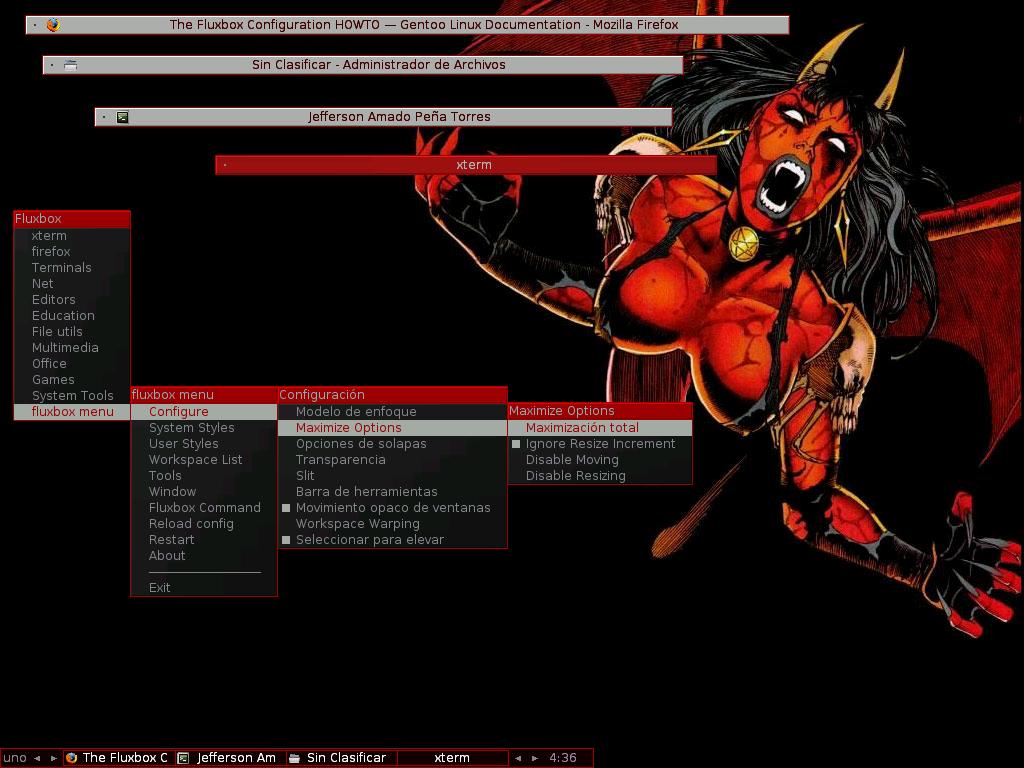Open Transparencia submenu
This screenshot has height=768, width=1024.
coord(392,460)
